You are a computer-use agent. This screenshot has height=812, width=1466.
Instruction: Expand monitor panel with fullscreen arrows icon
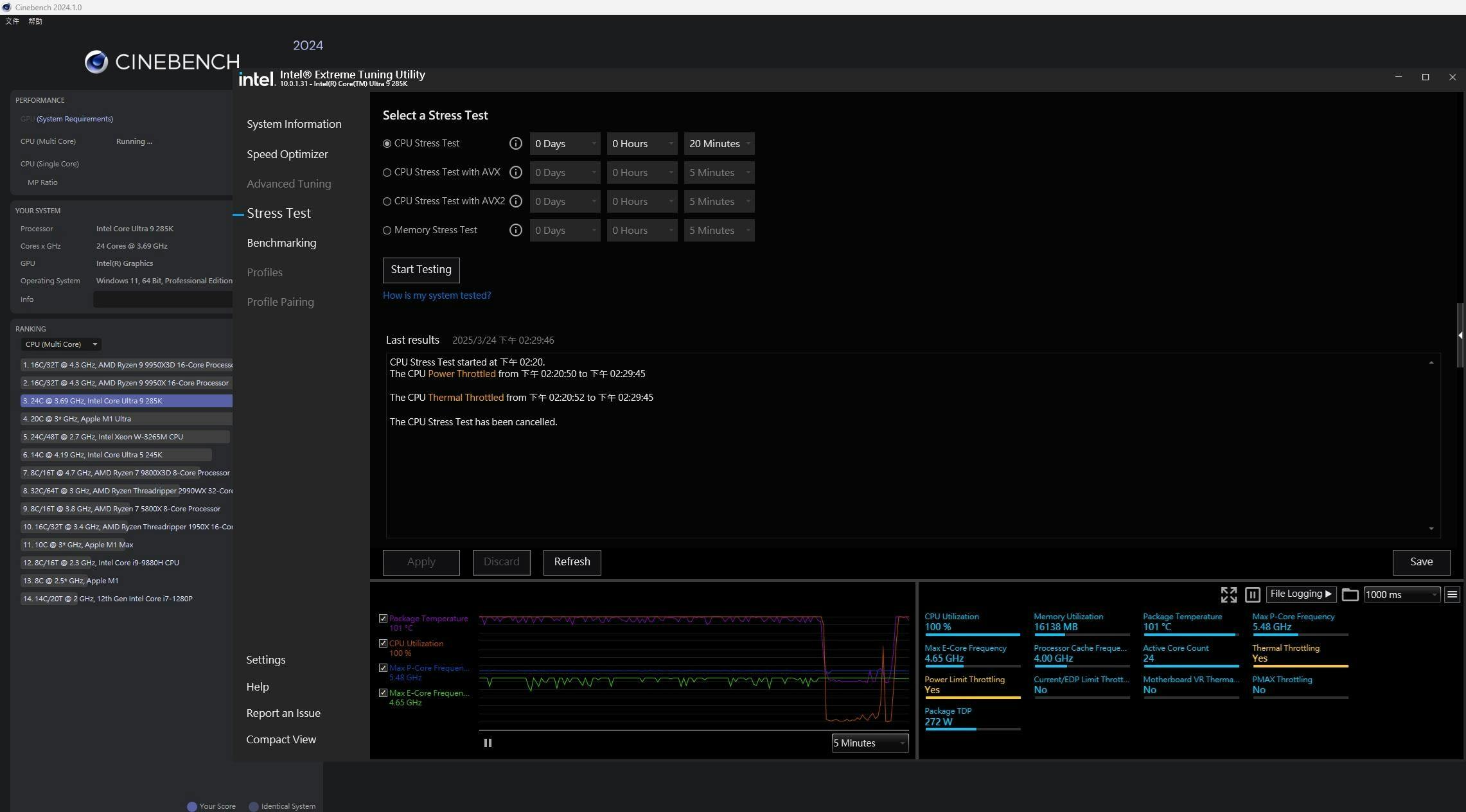pyautogui.click(x=1228, y=595)
